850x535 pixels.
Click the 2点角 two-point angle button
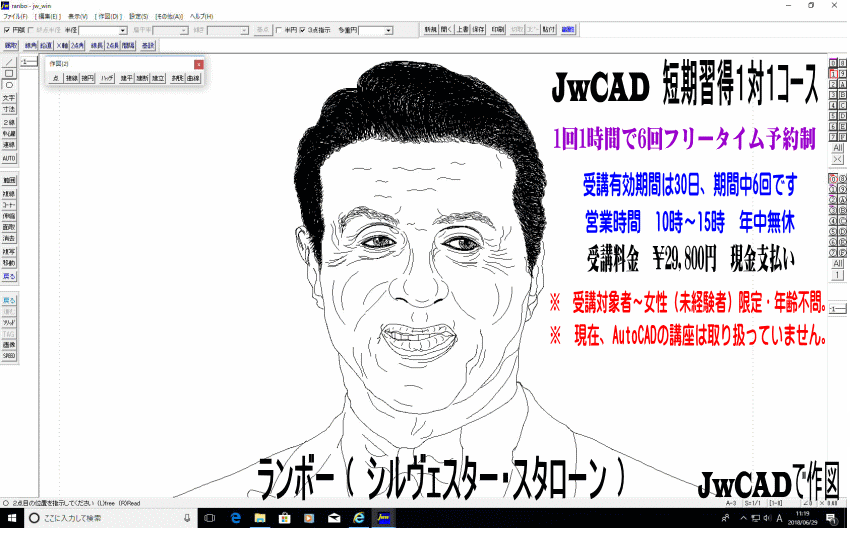(x=78, y=46)
